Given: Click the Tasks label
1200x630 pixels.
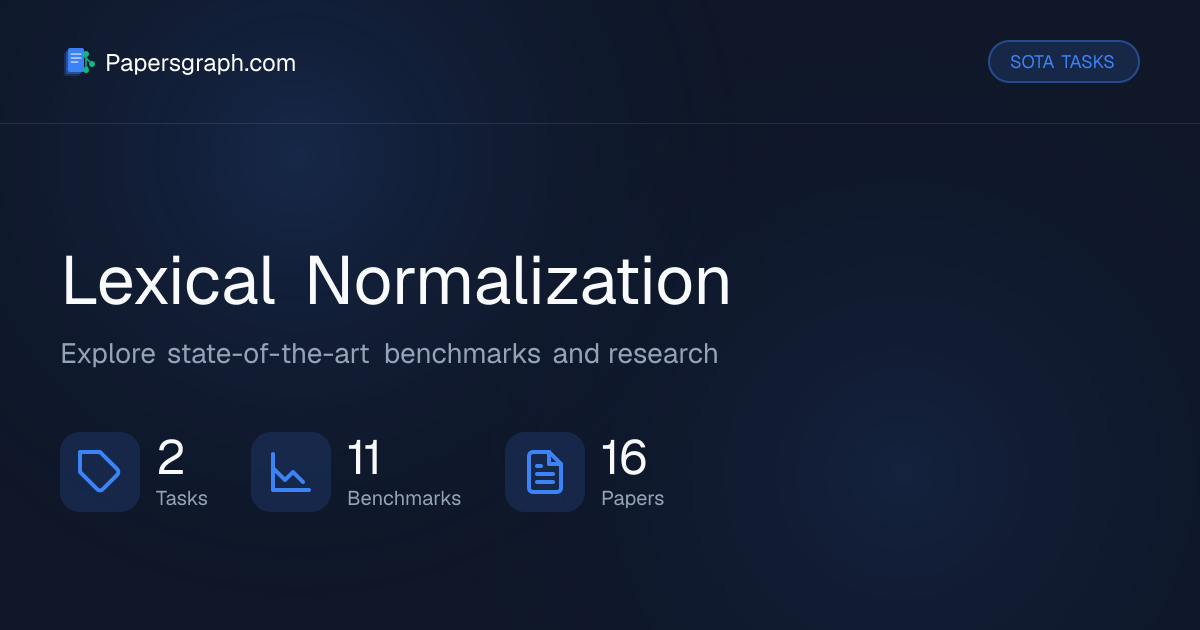Looking at the screenshot, I should [x=182, y=498].
